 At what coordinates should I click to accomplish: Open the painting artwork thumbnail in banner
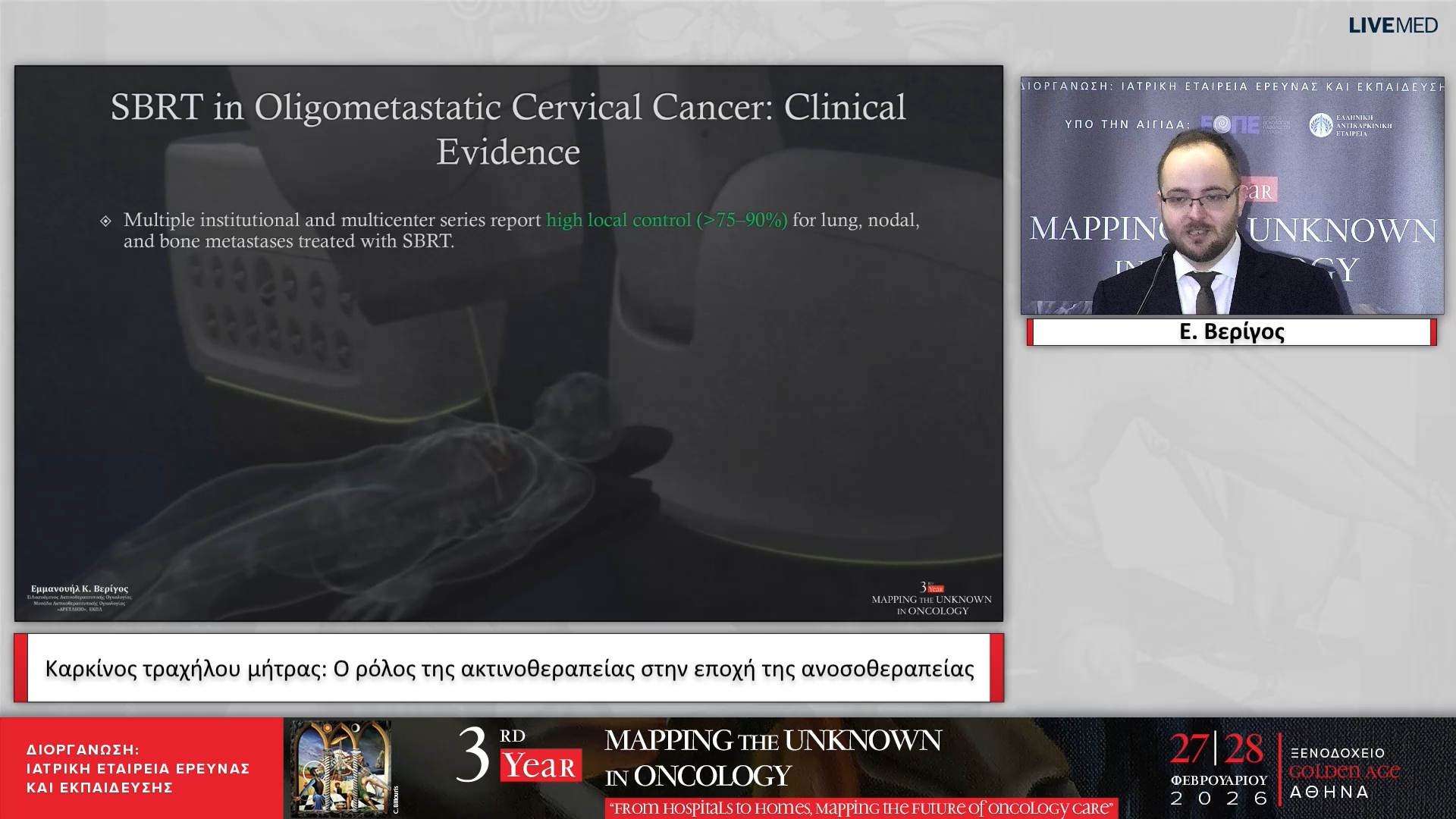coord(341,766)
